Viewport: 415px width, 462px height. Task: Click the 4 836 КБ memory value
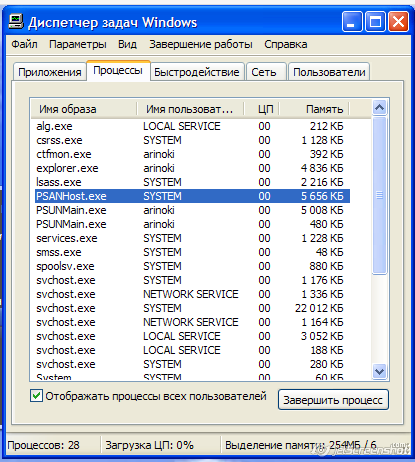[x=322, y=168]
